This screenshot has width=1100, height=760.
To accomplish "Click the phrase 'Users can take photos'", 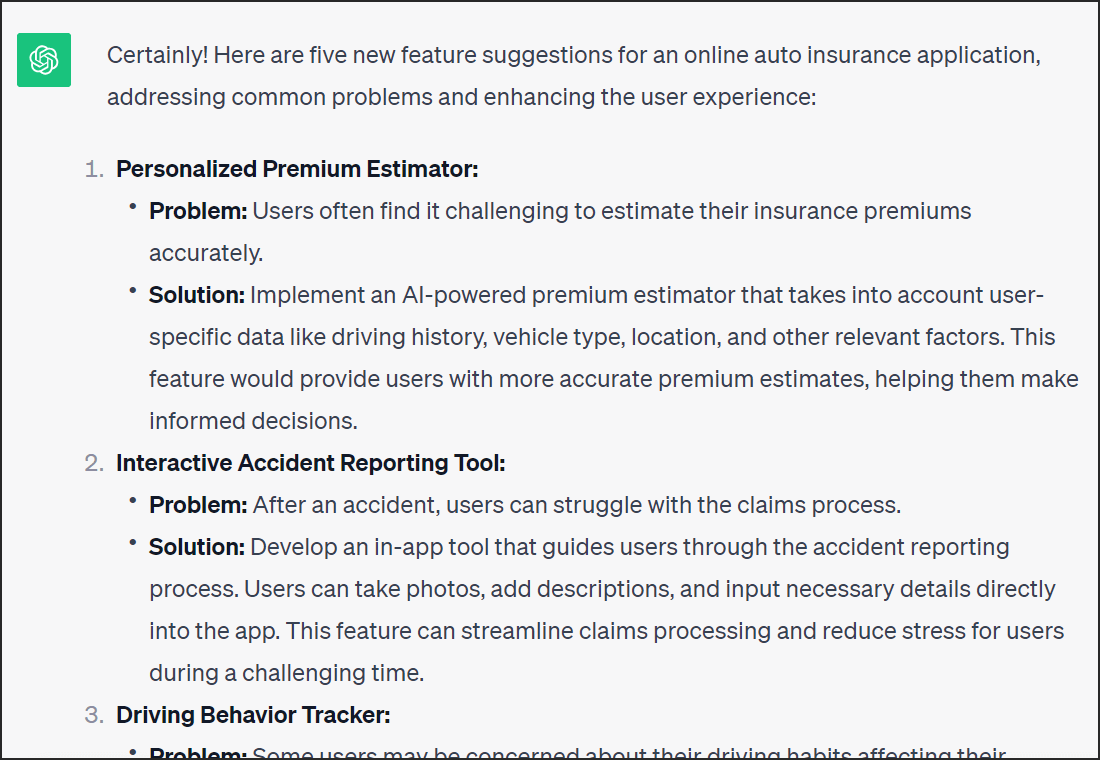I will (364, 589).
